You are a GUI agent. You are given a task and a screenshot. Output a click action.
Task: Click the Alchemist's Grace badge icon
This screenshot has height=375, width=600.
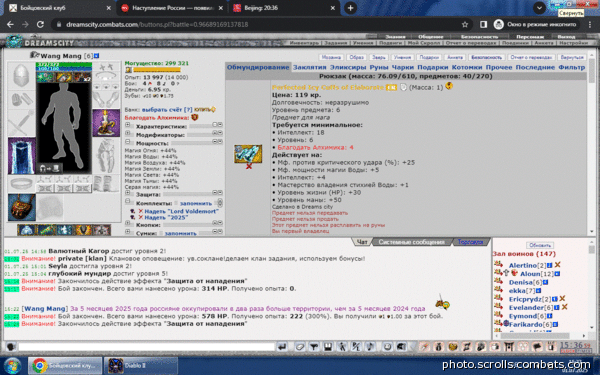click(x=195, y=117)
